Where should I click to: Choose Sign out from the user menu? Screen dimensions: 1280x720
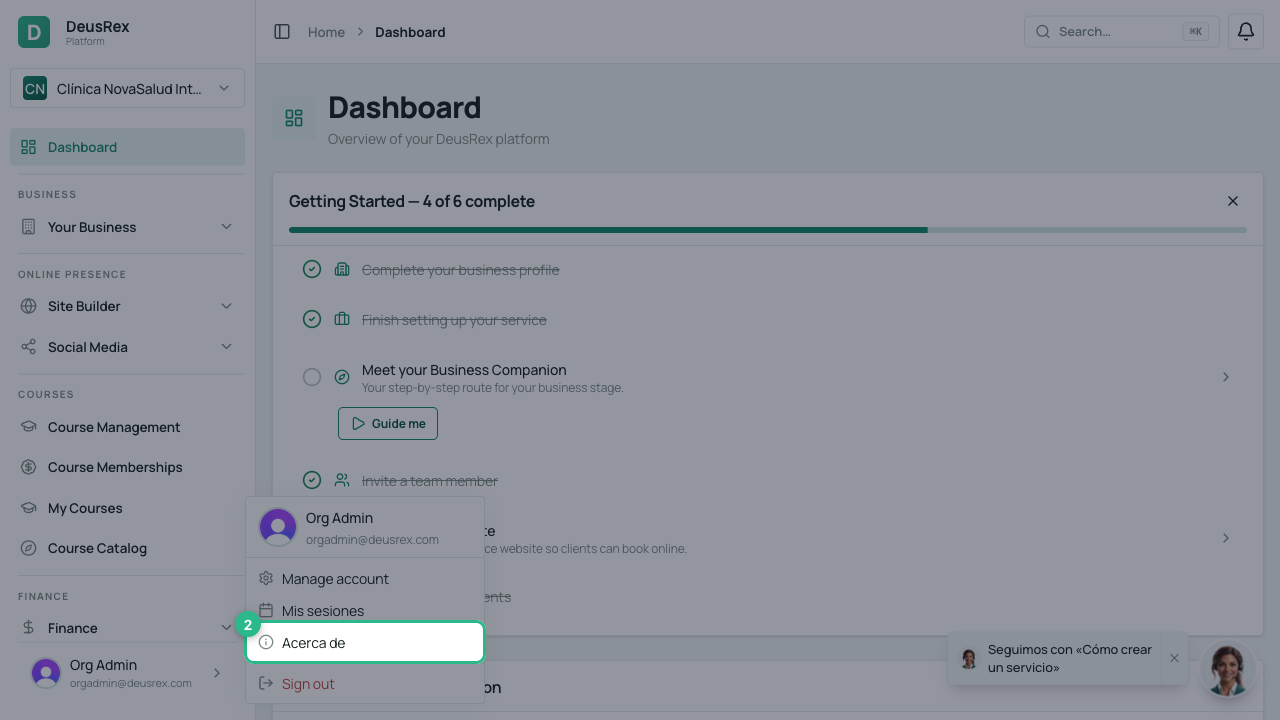(365, 684)
